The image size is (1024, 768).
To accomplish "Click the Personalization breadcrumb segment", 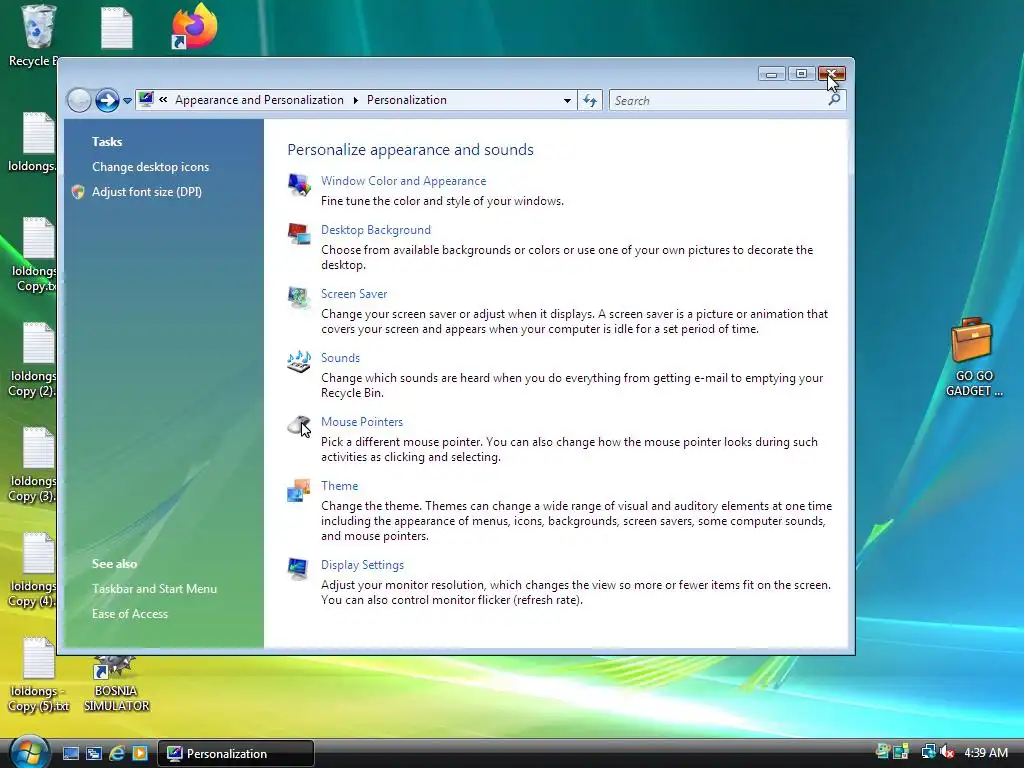I will tap(406, 100).
